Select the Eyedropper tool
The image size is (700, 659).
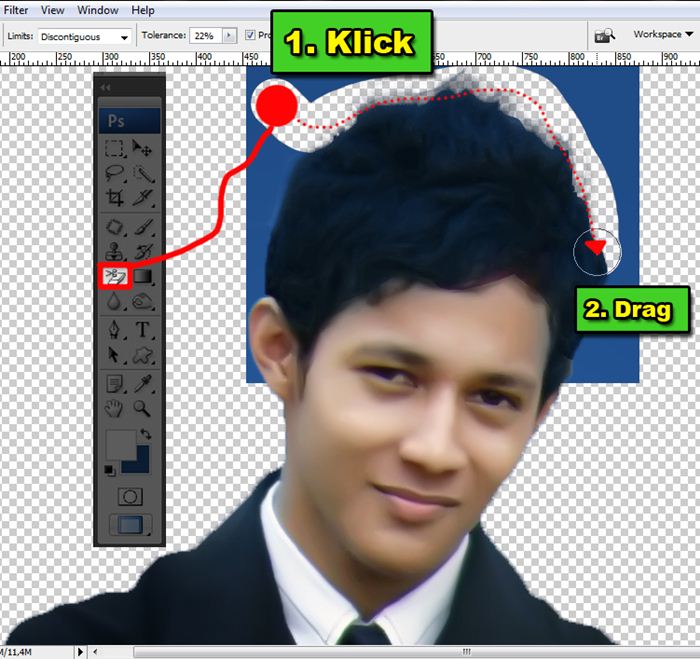point(142,384)
